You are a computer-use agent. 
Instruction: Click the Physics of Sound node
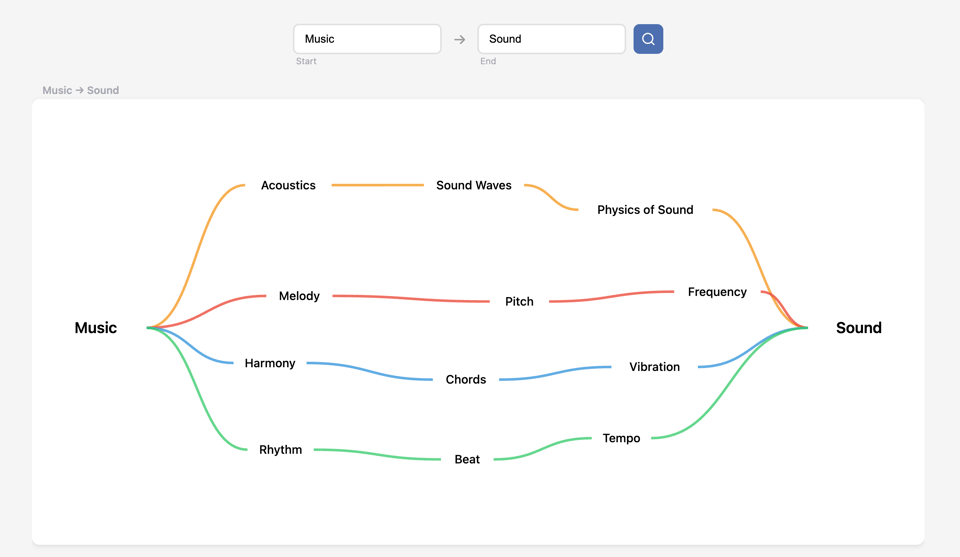tap(645, 210)
